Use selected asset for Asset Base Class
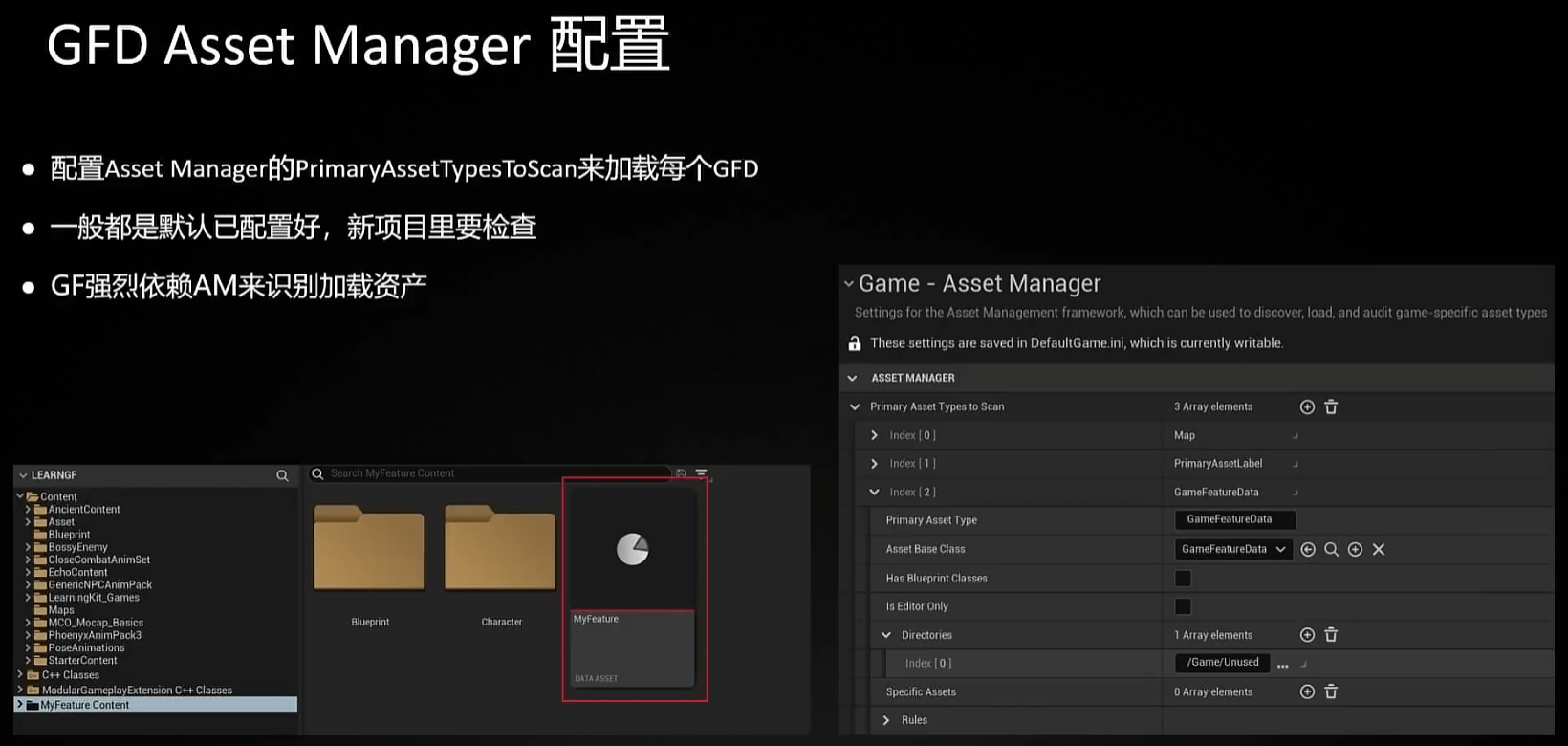The width and height of the screenshot is (1568, 746). point(1308,550)
